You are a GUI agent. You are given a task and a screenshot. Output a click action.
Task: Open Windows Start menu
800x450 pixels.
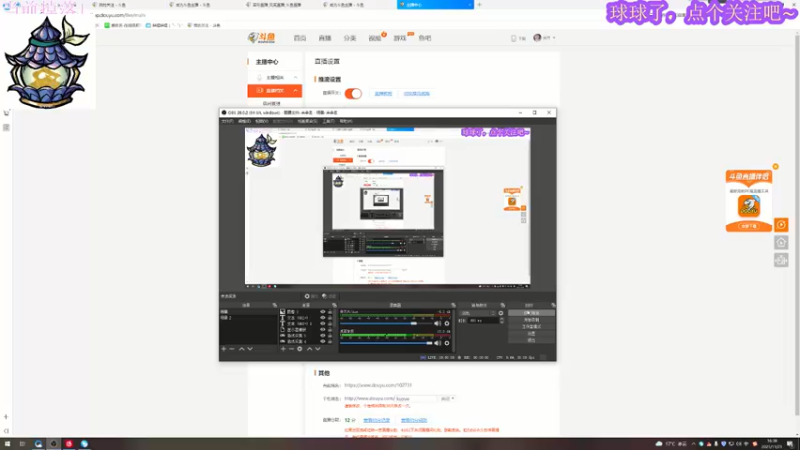(x=7, y=444)
